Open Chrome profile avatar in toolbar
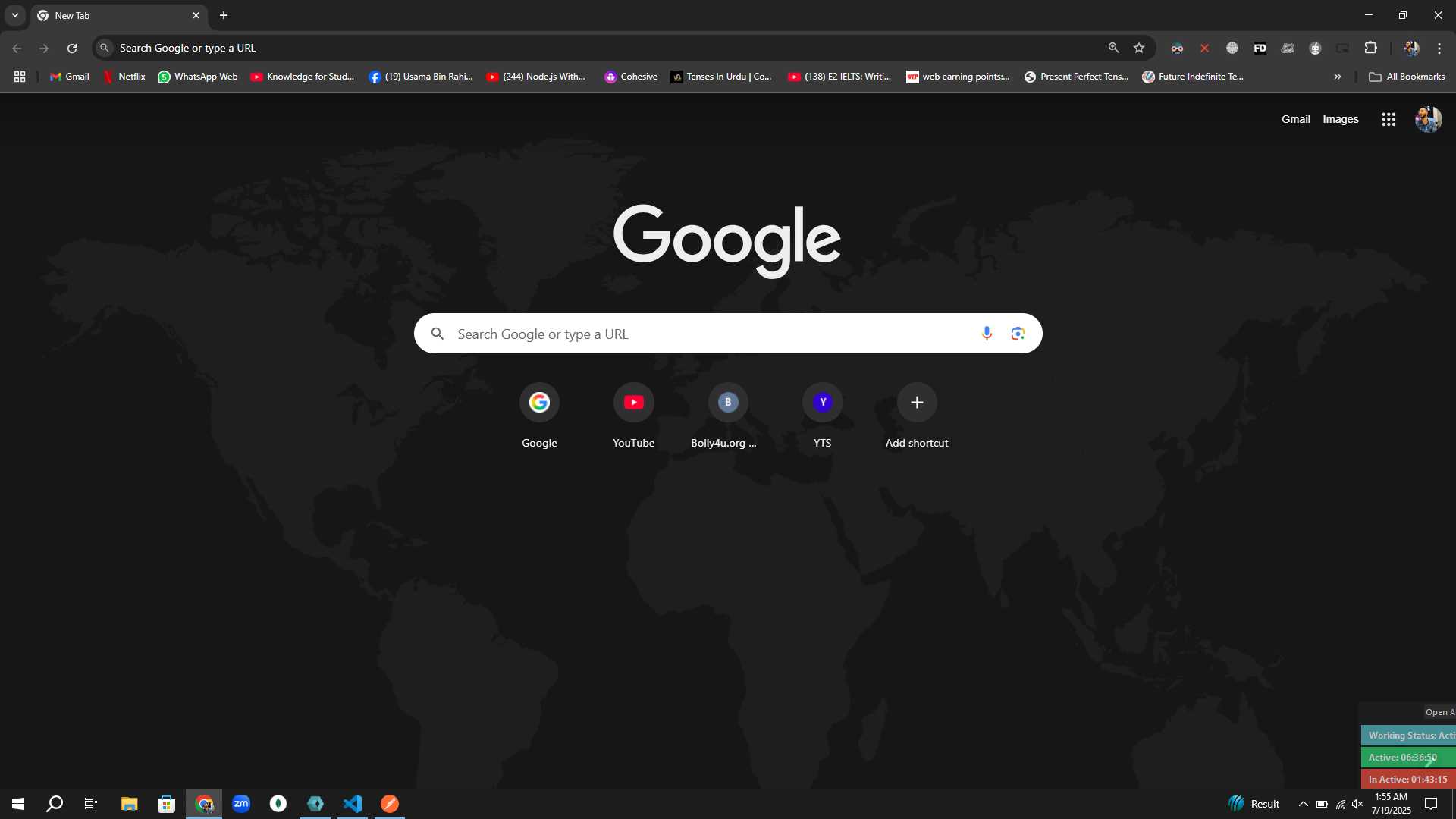This screenshot has height=819, width=1456. tap(1411, 48)
